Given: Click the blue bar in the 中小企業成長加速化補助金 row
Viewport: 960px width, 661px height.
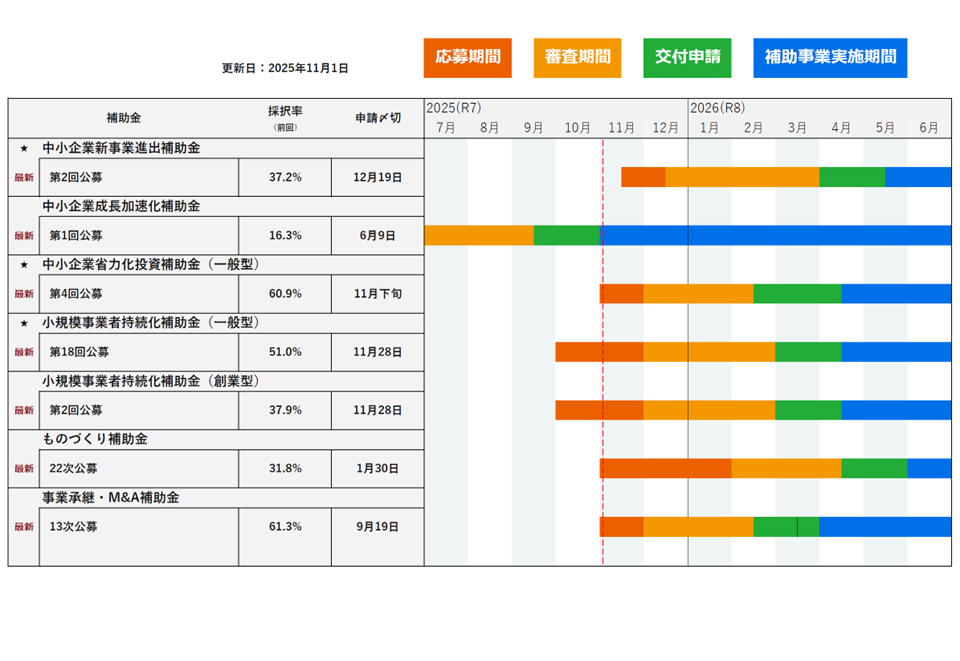Looking at the screenshot, I should [775, 235].
